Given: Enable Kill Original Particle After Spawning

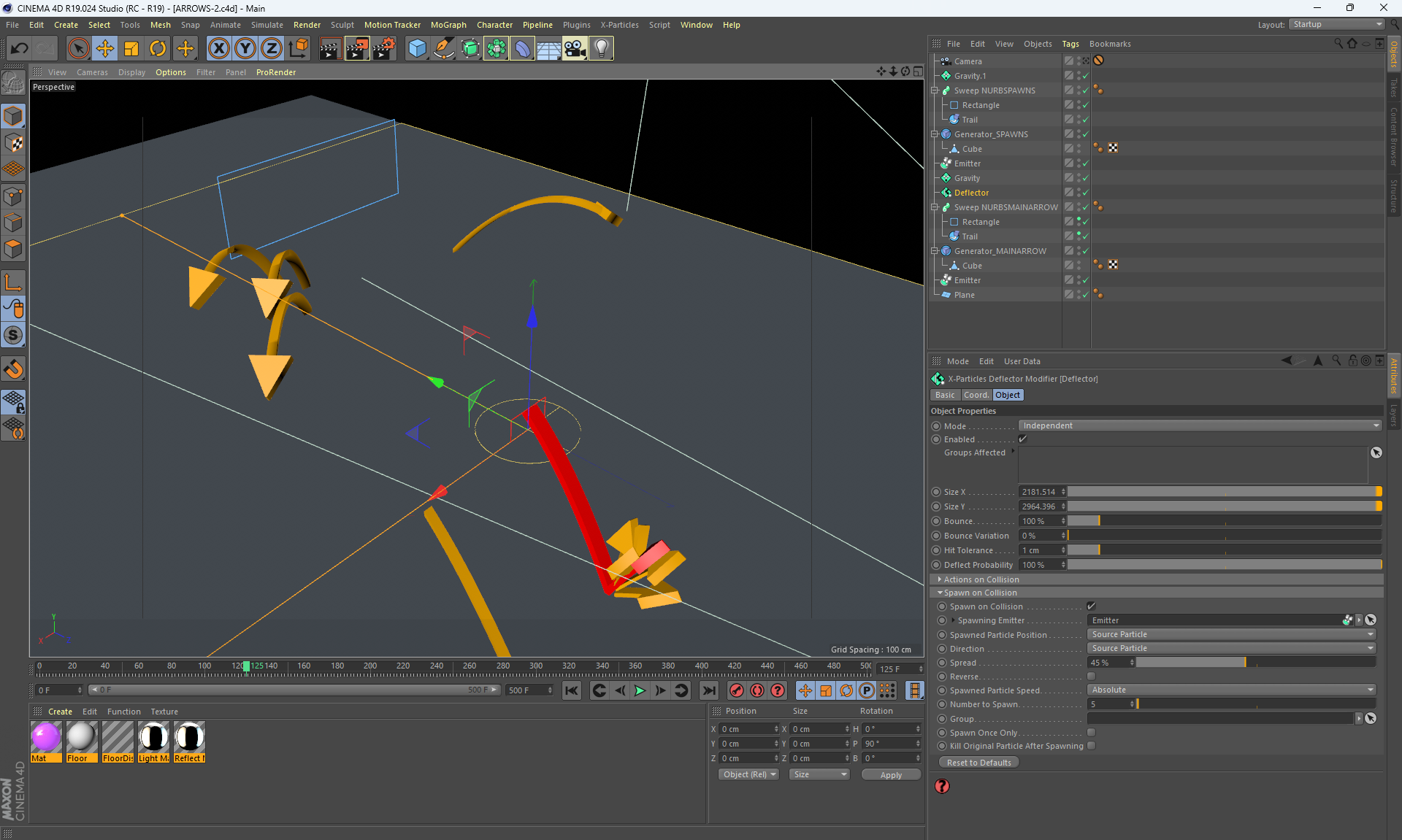Looking at the screenshot, I should (1091, 746).
